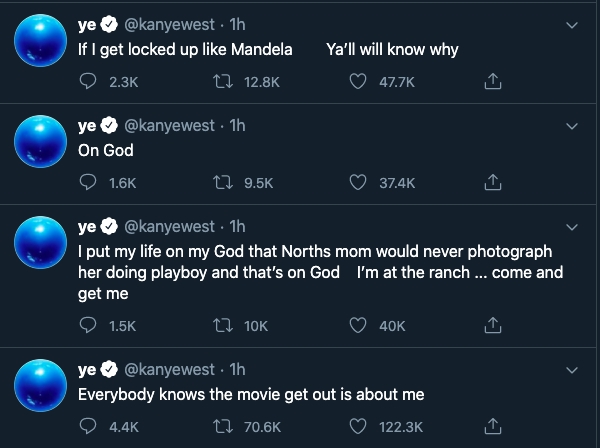This screenshot has width=600, height=448.
Task: Share the "On God" tweet
Action: [x=492, y=183]
